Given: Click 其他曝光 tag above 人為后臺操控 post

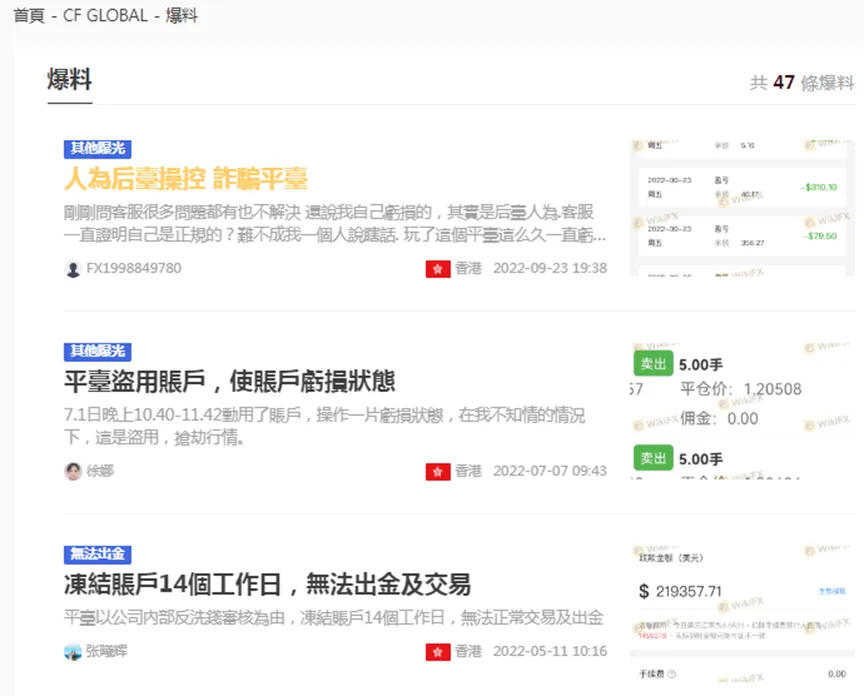Looking at the screenshot, I should (x=98, y=148).
